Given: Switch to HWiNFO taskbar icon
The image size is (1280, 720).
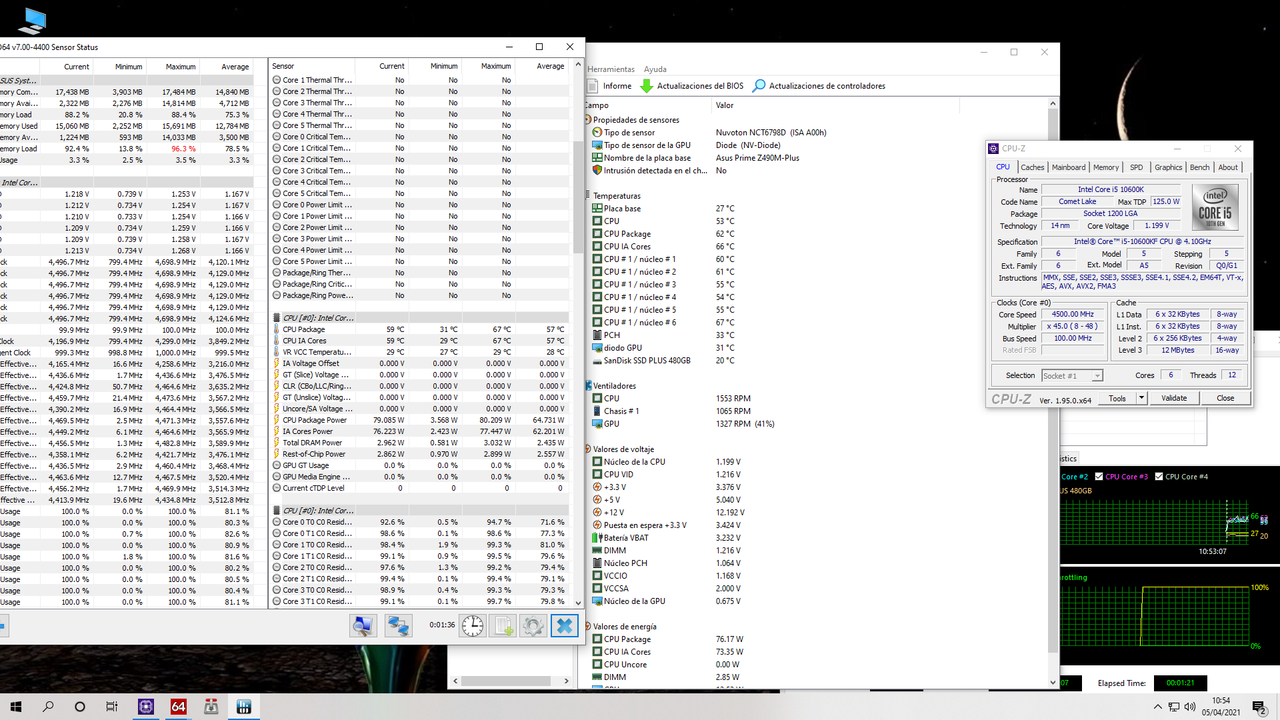Looking at the screenshot, I should point(243,706).
